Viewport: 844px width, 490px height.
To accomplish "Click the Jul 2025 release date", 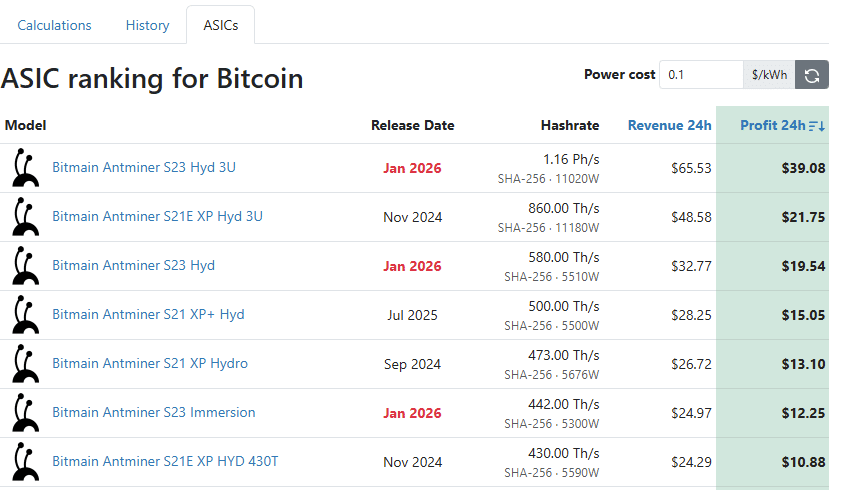I will click(412, 316).
